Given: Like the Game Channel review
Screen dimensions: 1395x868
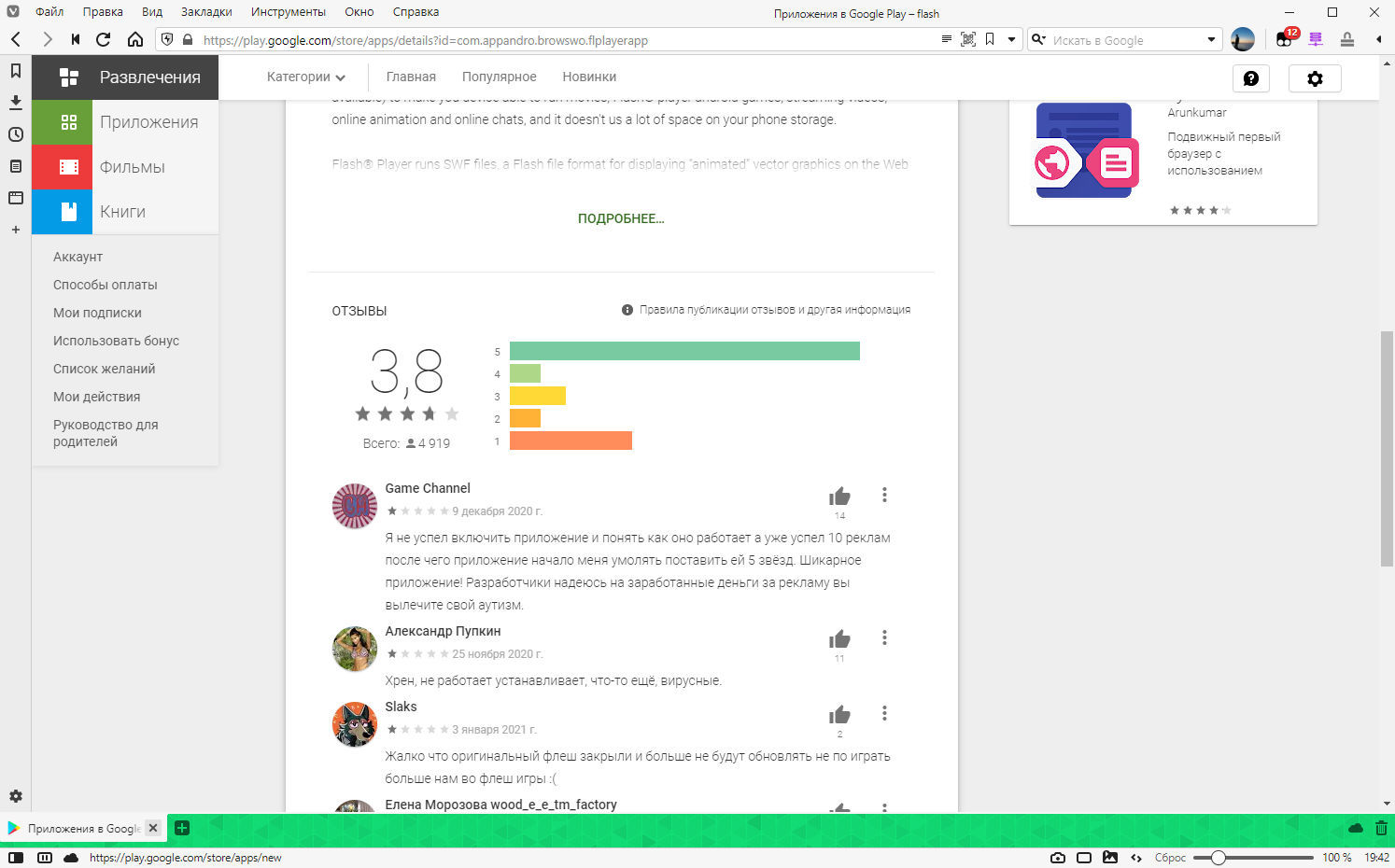Looking at the screenshot, I should click(839, 497).
